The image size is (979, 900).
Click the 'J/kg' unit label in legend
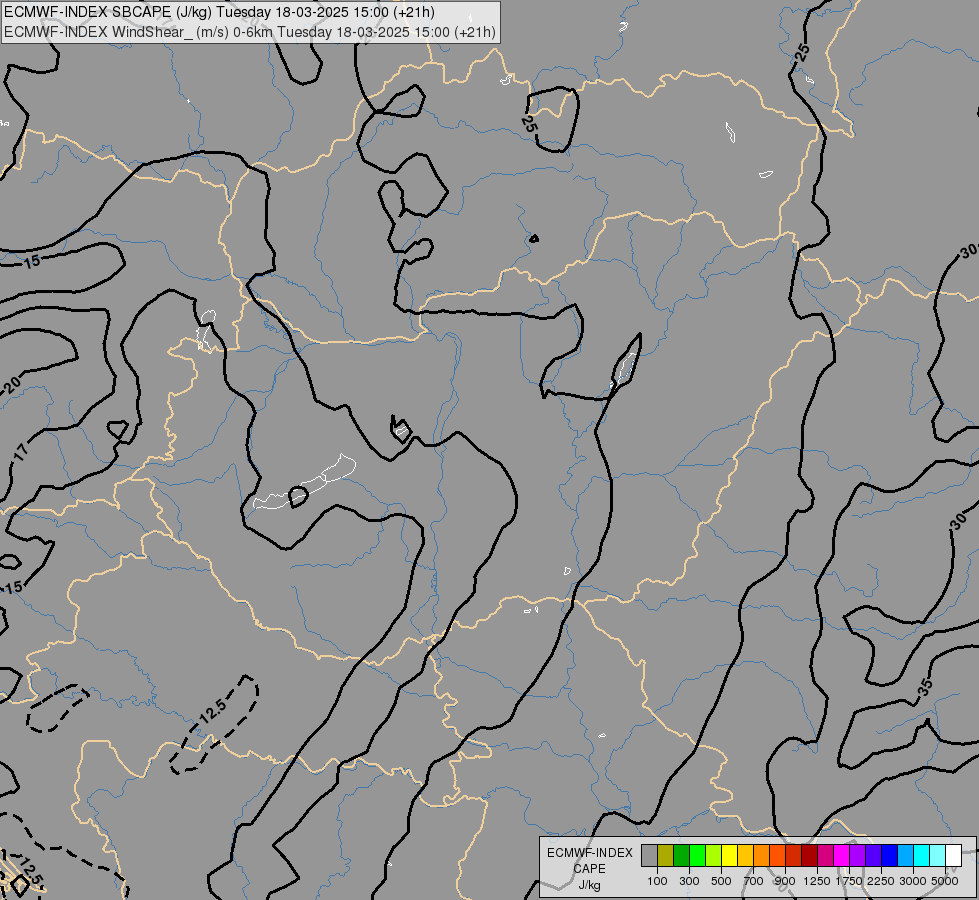[x=589, y=886]
